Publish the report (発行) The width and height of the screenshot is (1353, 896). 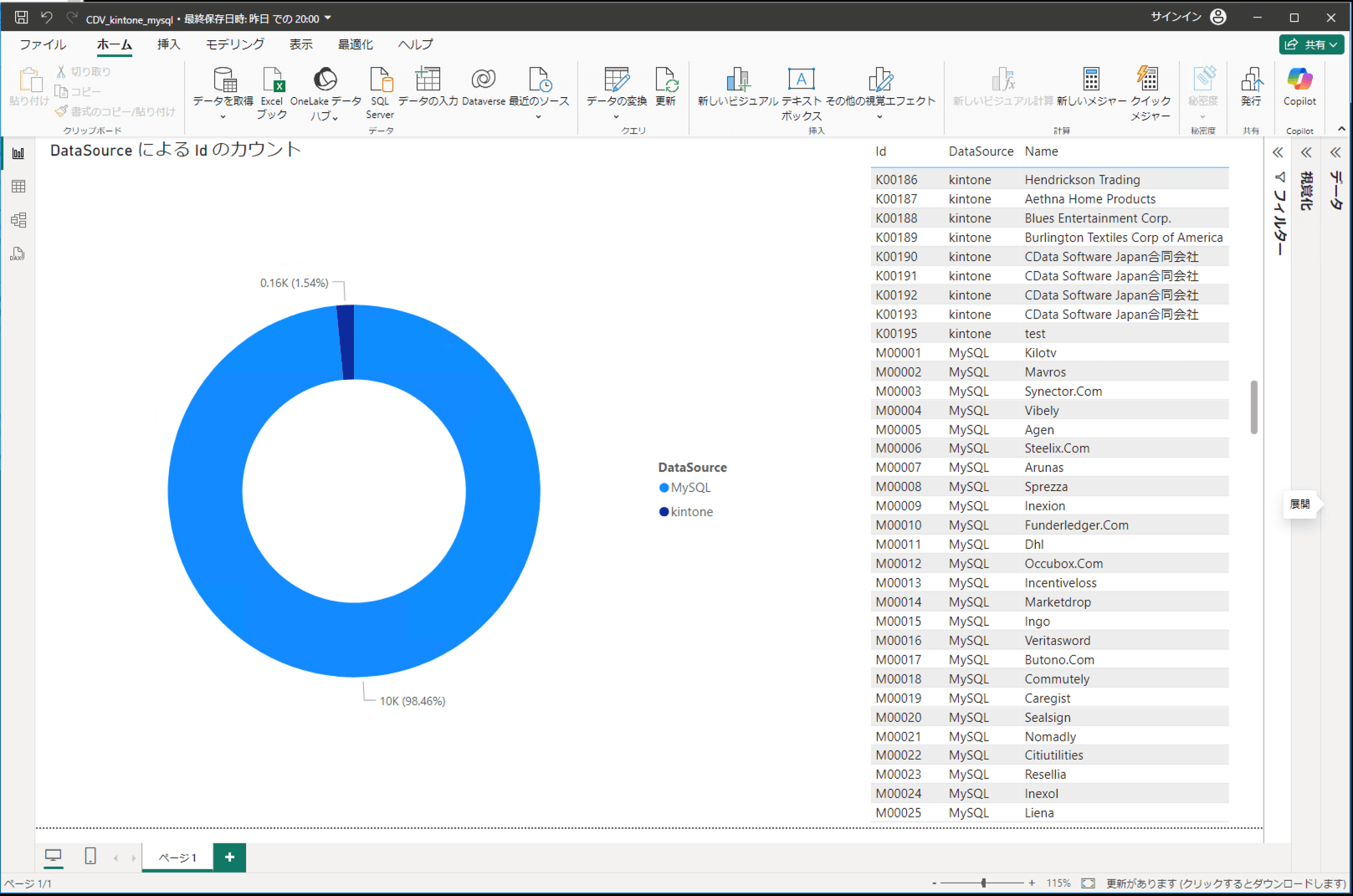tap(1251, 86)
